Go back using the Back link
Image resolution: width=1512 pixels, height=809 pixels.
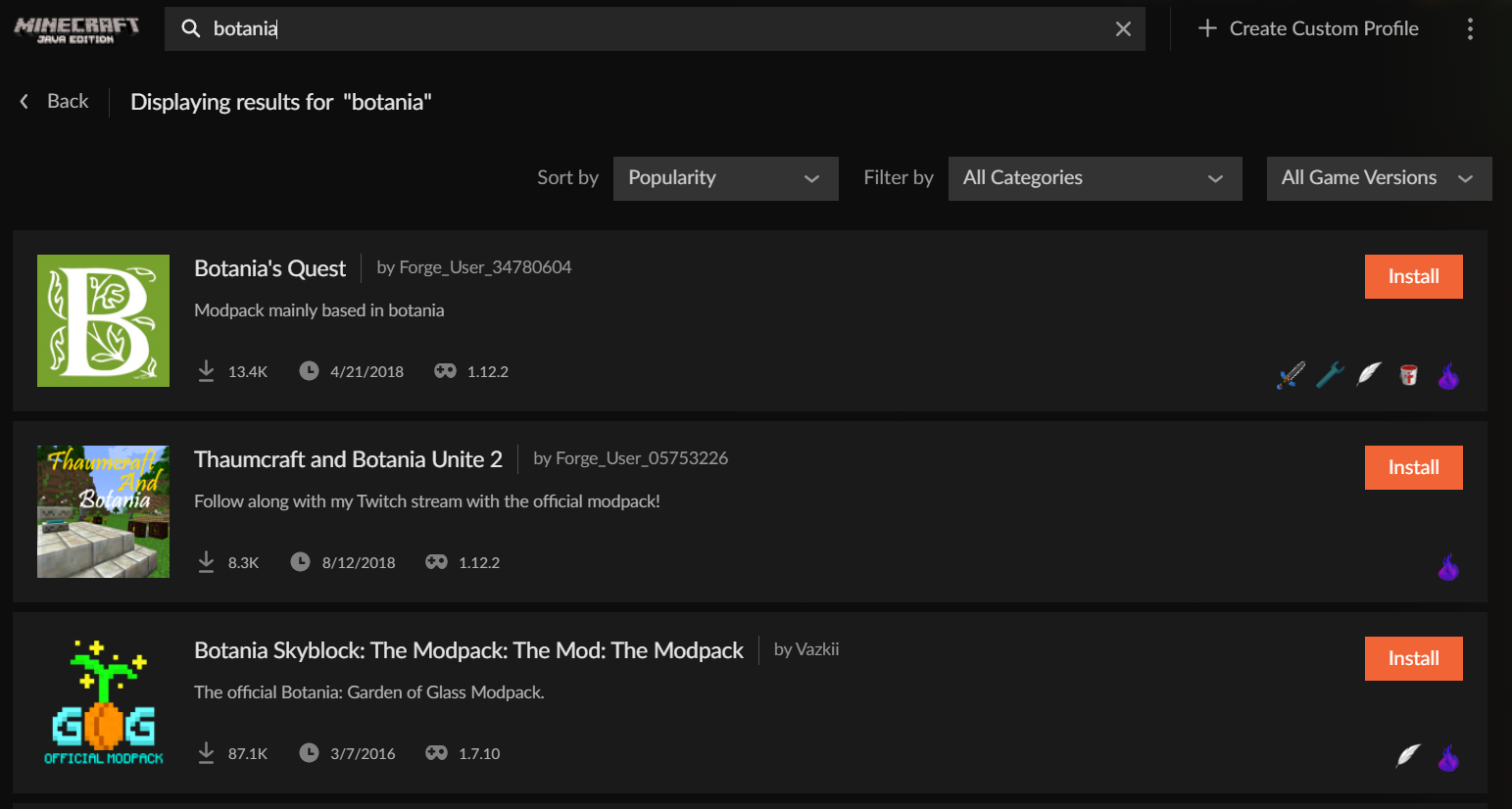55,102
